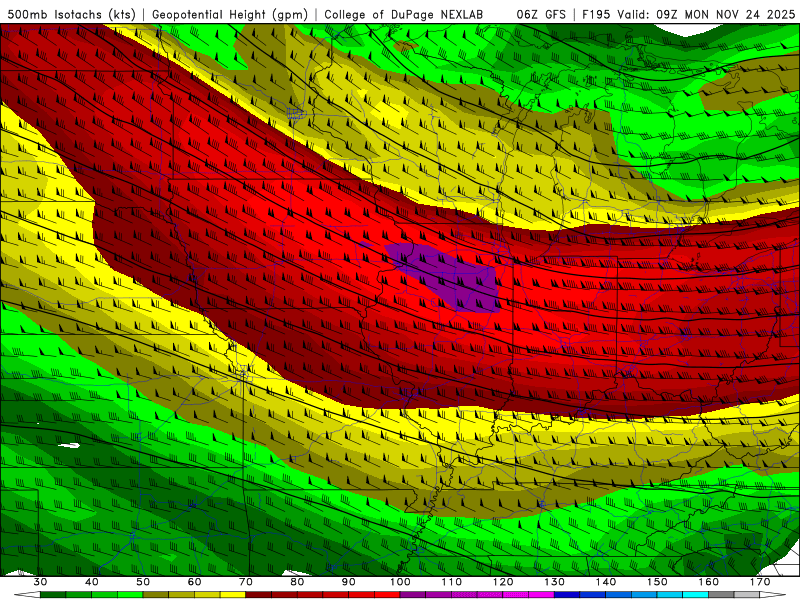
Task: Click the '140' label on the color scale
Action: pos(606,582)
